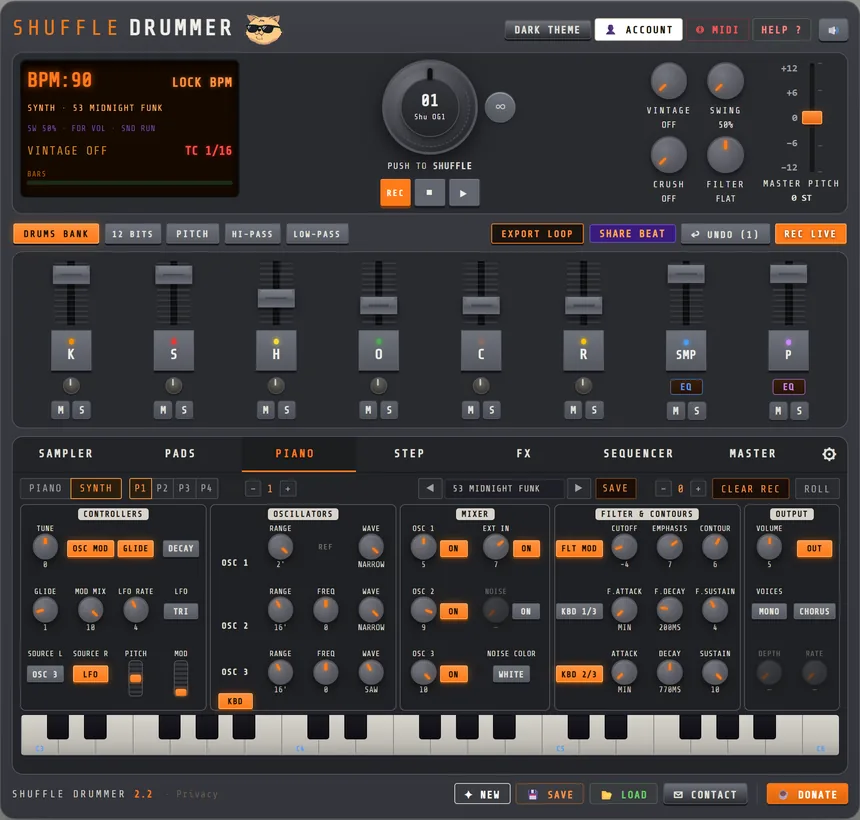The width and height of the screenshot is (860, 820).
Task: Switch to the STEP tab
Action: click(409, 454)
